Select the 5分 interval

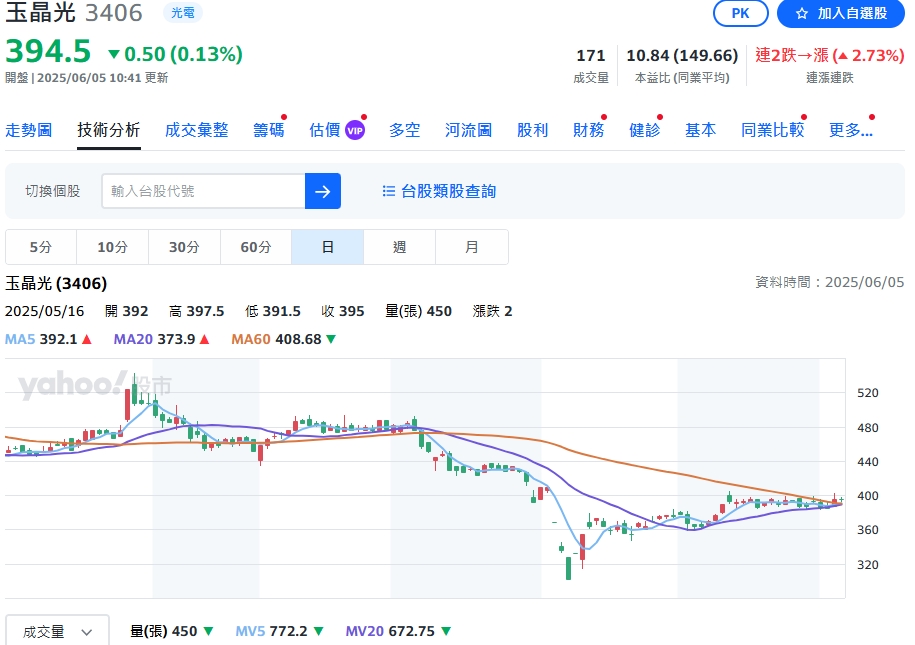coord(41,247)
